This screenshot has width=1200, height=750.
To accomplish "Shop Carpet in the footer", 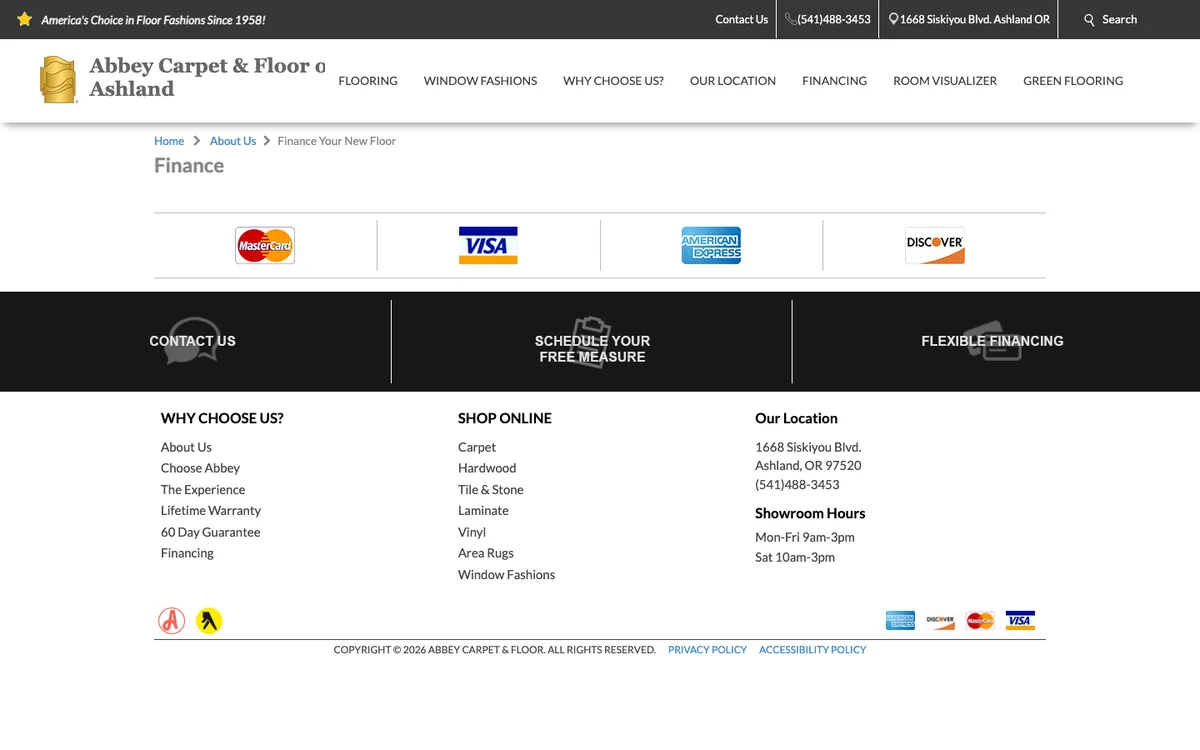I will [477, 447].
